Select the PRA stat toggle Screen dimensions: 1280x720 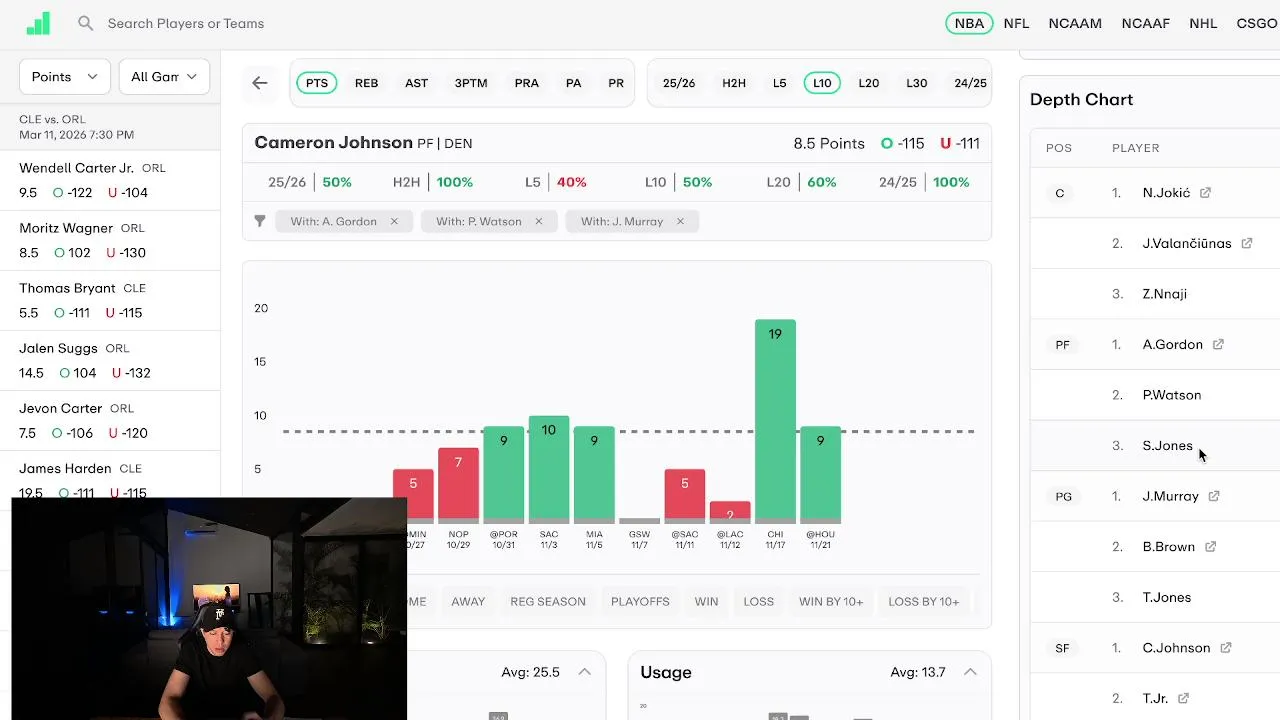526,83
